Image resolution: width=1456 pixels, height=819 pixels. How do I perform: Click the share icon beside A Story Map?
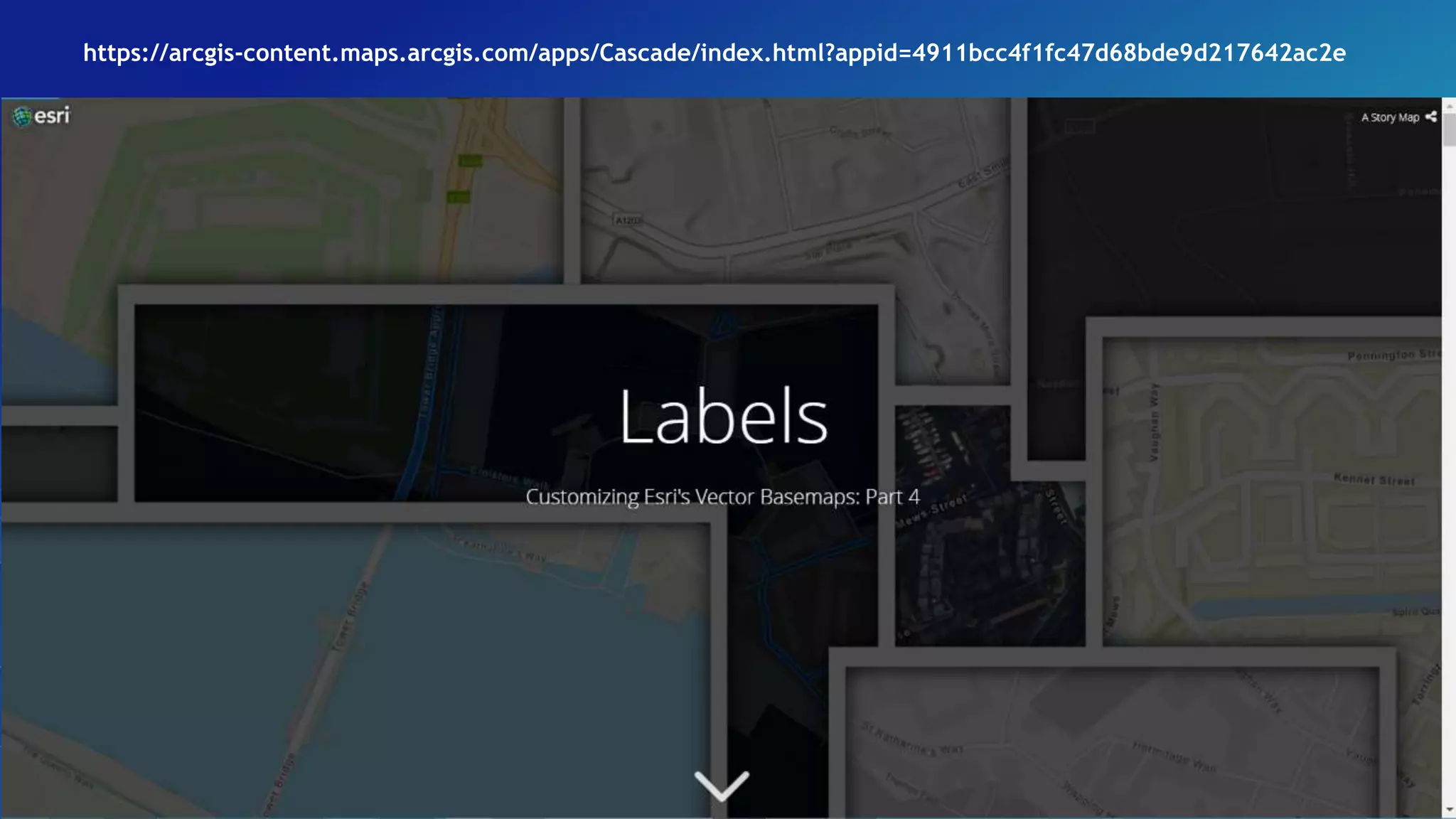(1430, 117)
